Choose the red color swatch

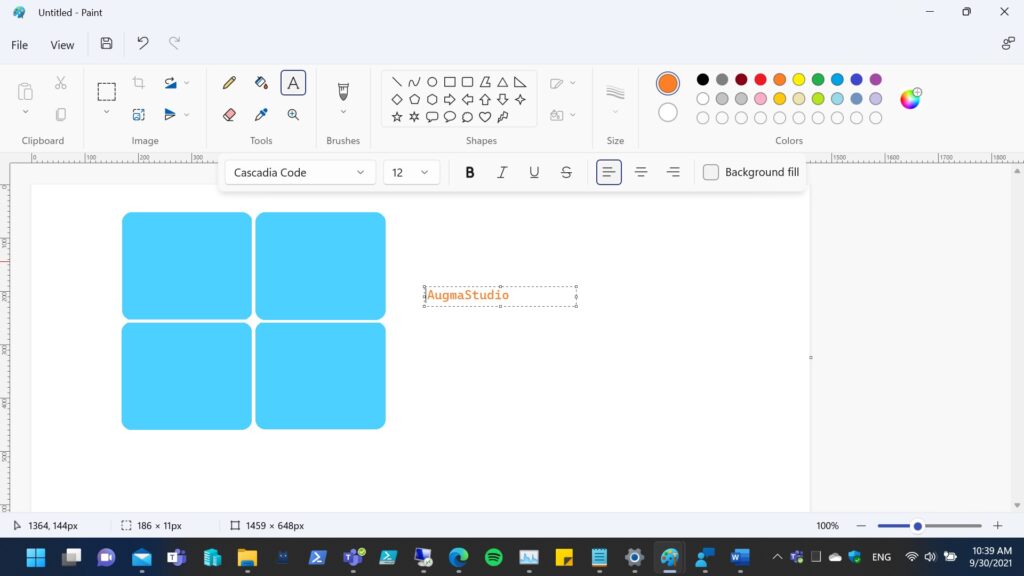[x=760, y=80]
